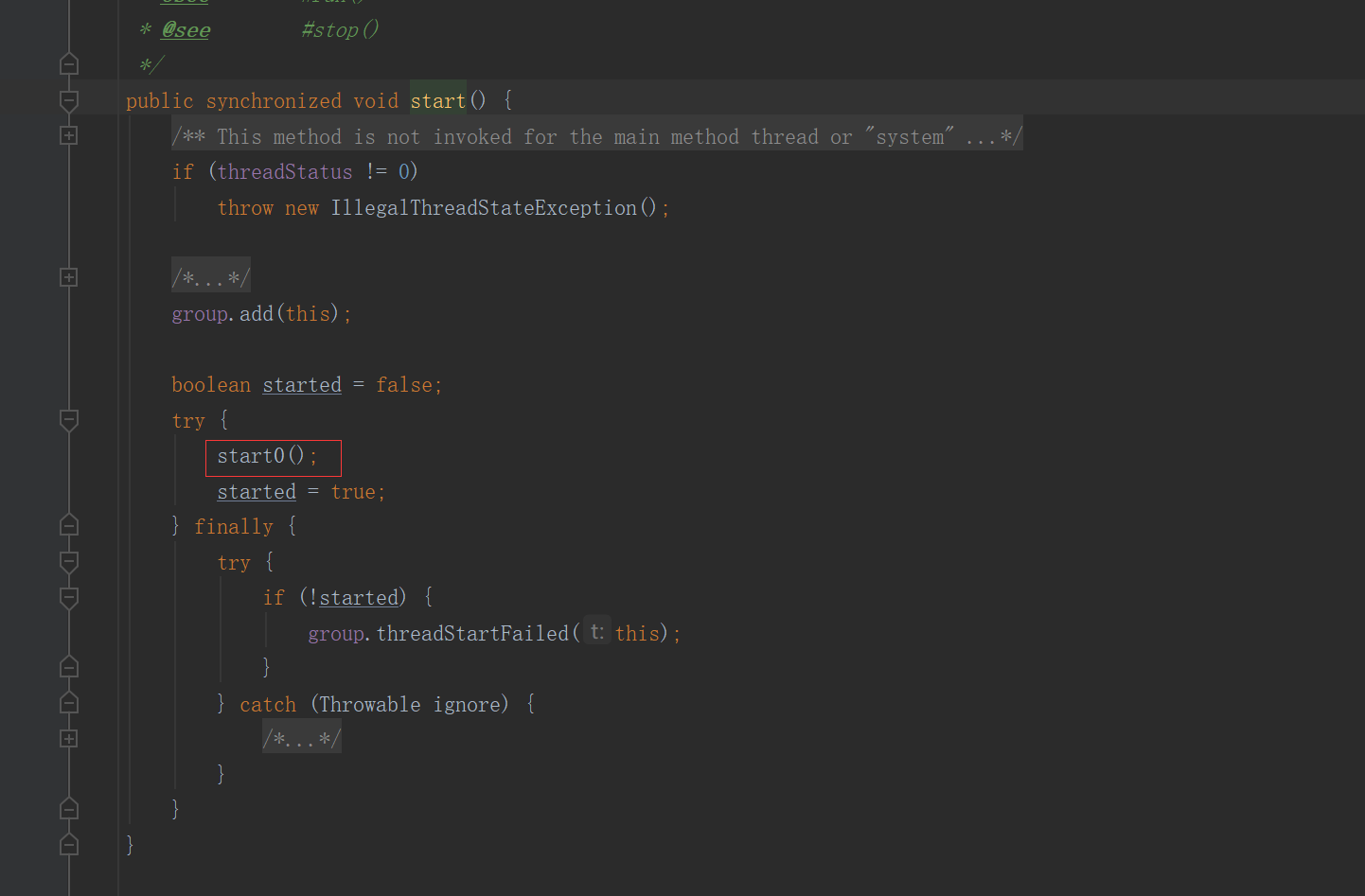Click the 'new' keyword
Viewport: 1365px width, 896px height.
[x=302, y=207]
